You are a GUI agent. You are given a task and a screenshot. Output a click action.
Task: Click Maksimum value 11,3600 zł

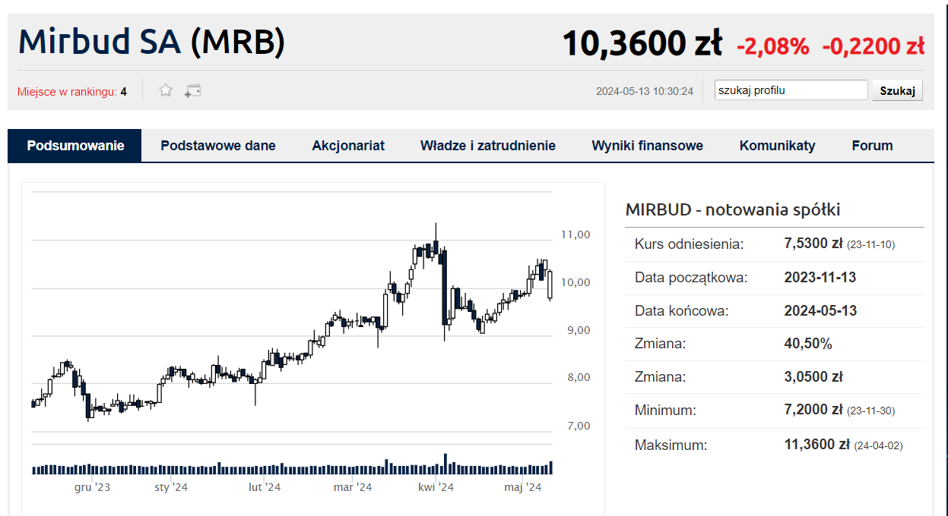tap(816, 445)
